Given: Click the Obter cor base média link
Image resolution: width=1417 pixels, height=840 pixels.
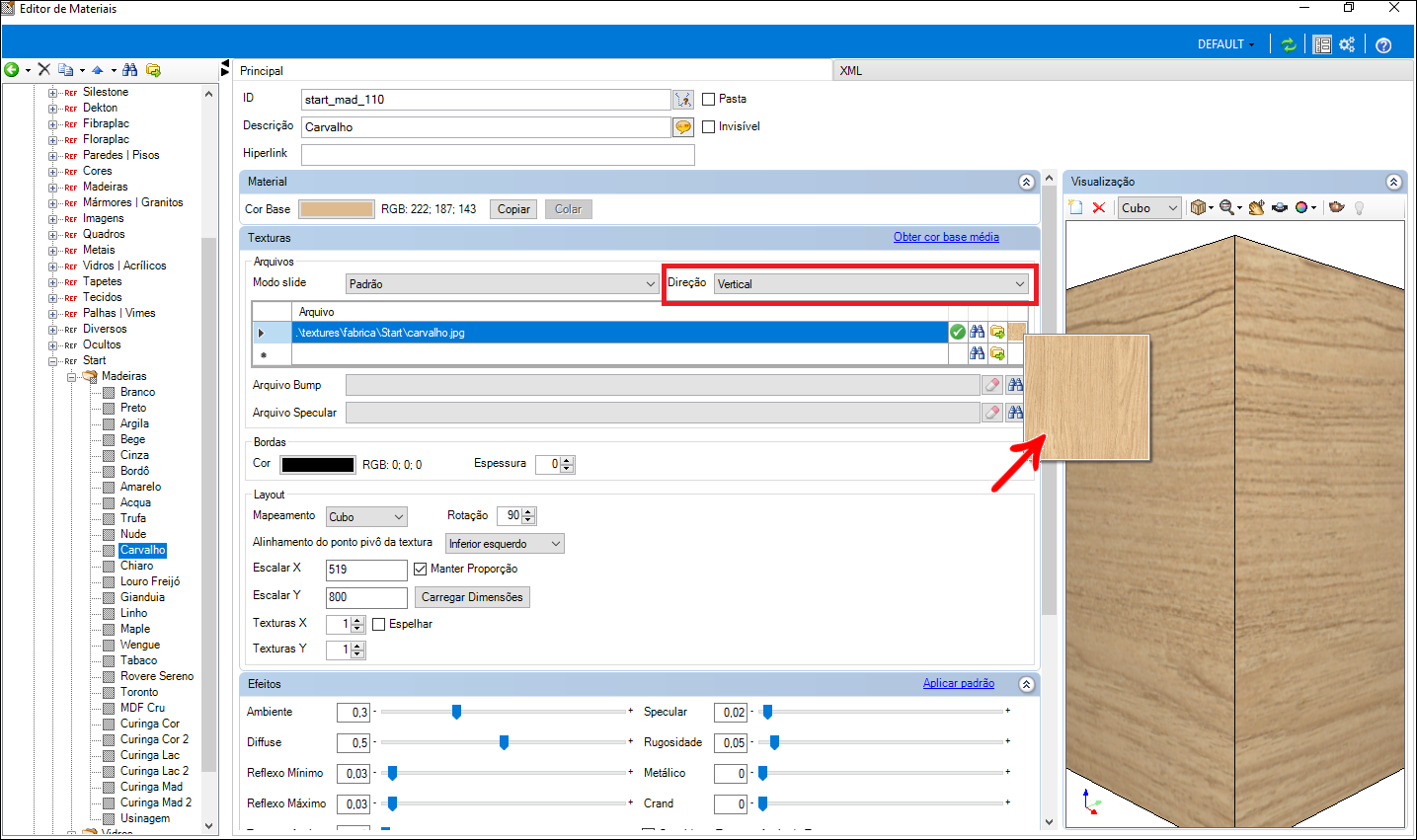Looking at the screenshot, I should 946,237.
